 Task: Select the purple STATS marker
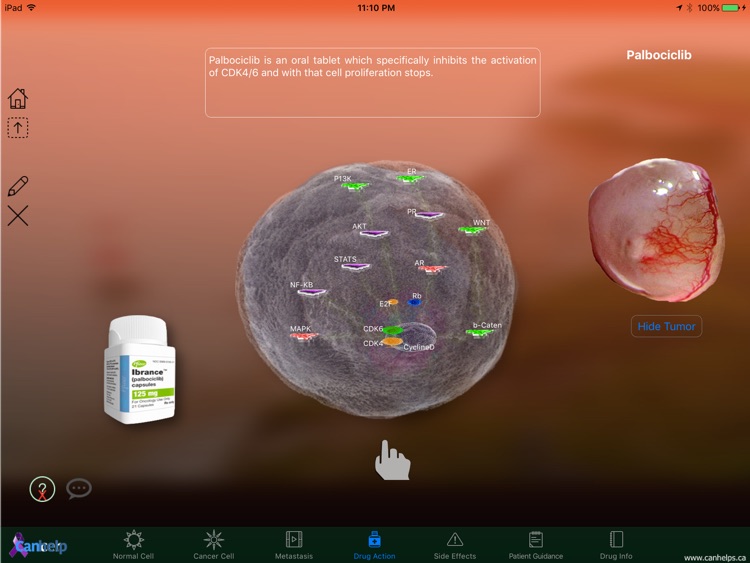355,266
